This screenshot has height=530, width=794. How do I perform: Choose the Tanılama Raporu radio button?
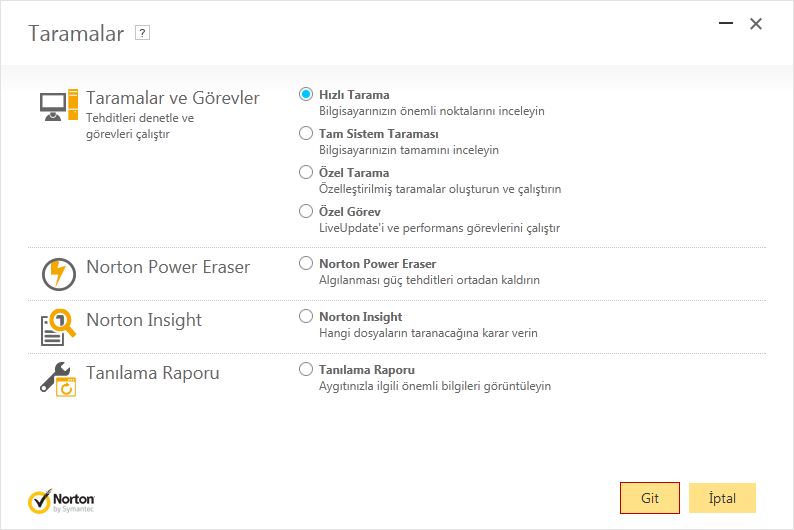click(x=306, y=369)
